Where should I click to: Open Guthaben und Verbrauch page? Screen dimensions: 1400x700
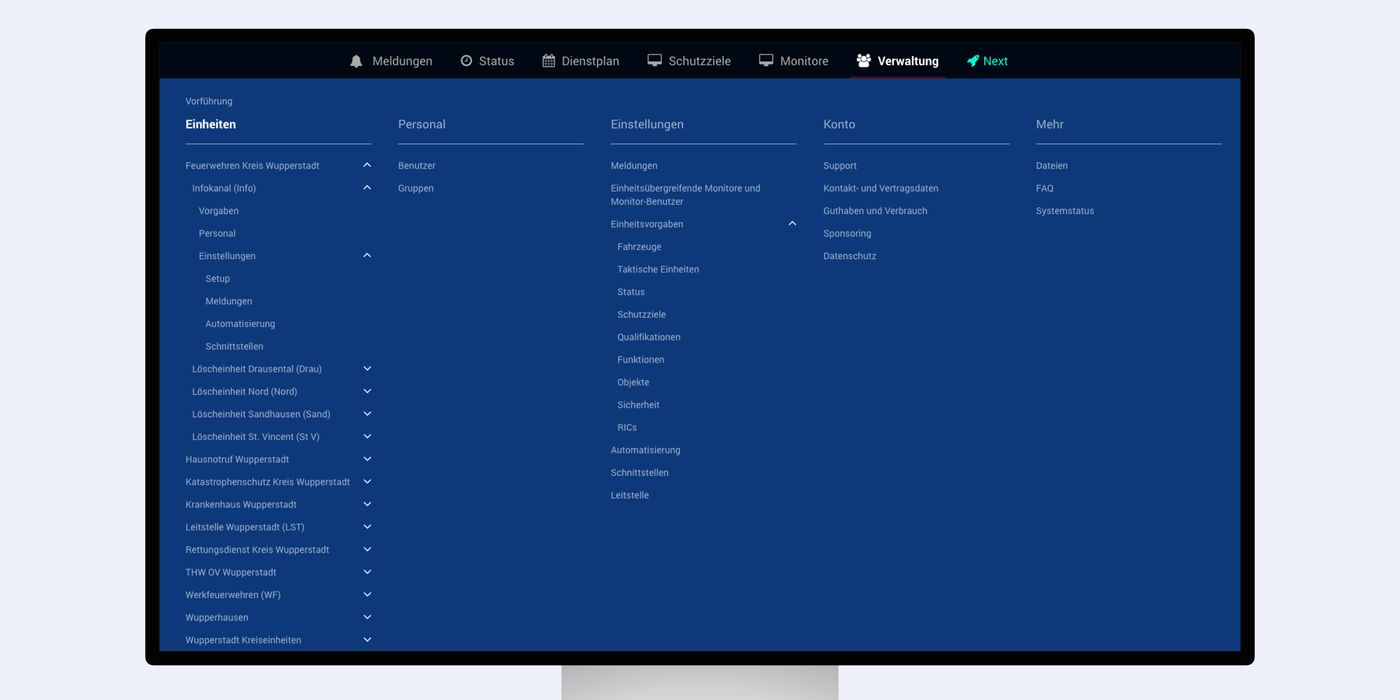tap(875, 211)
